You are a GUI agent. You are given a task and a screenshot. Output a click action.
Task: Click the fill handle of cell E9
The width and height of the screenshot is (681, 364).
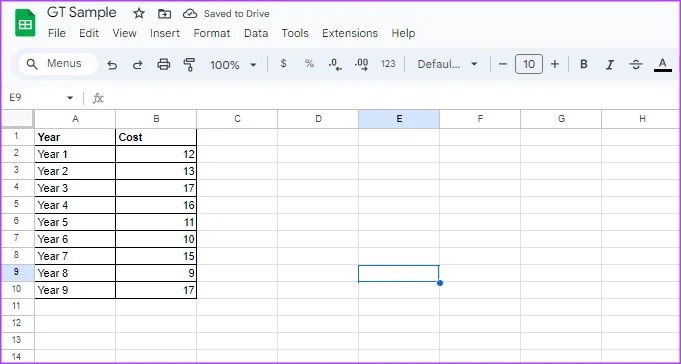click(440, 283)
